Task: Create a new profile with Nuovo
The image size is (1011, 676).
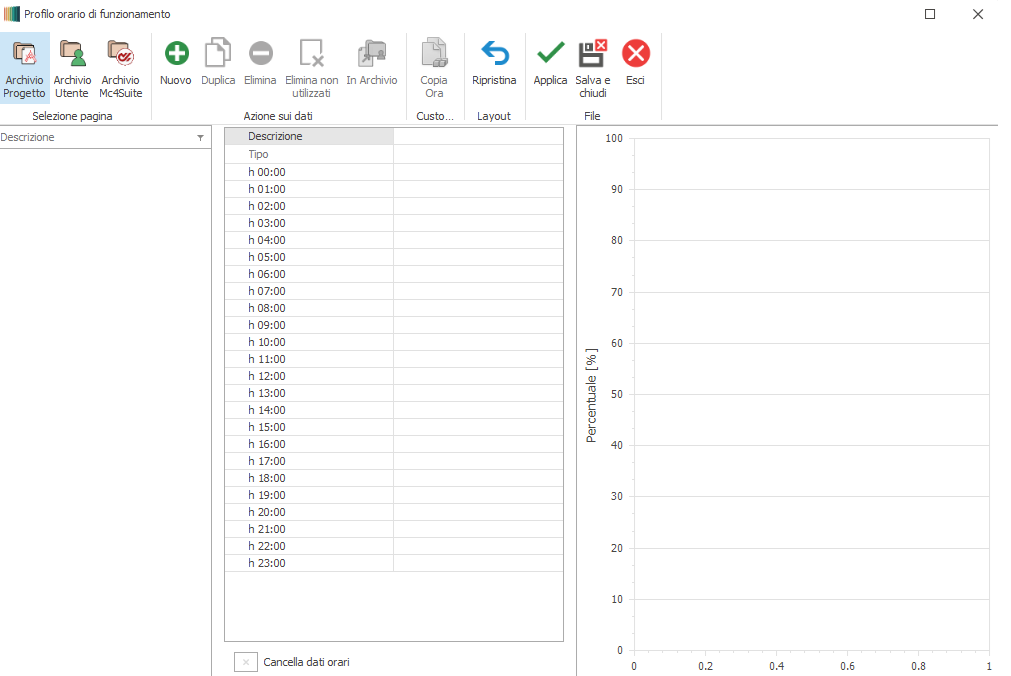Action: click(x=176, y=54)
